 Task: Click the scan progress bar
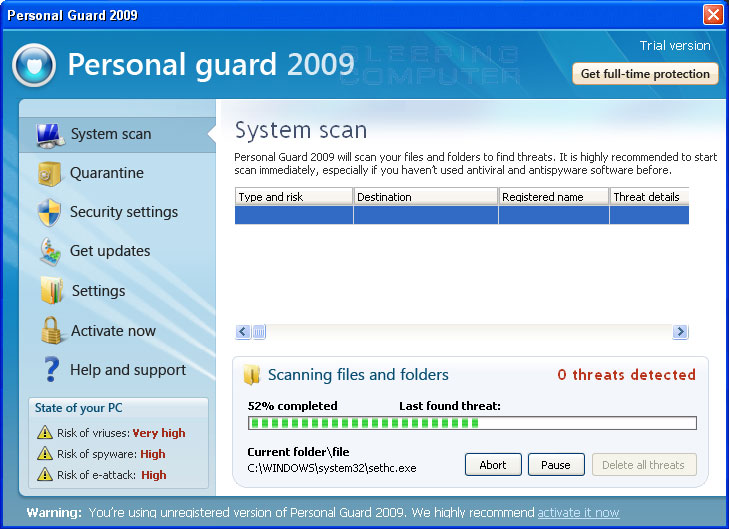pos(471,423)
